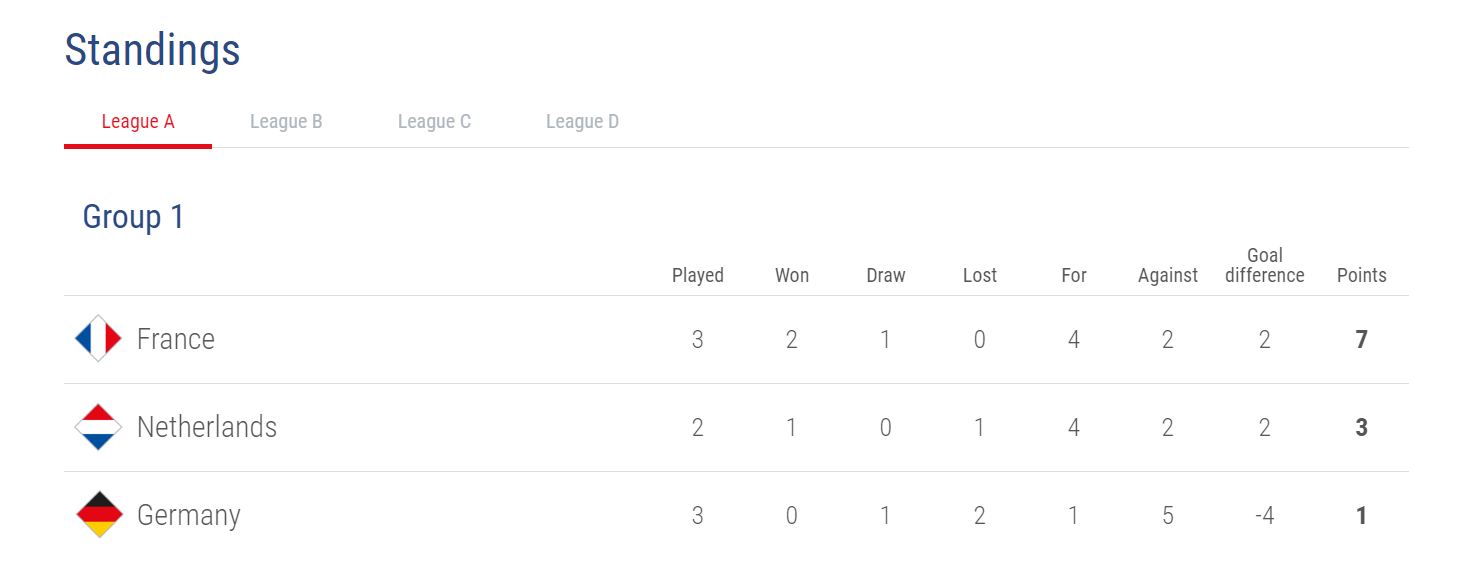Select the Group 1 heading
1472x562 pixels.
[133, 217]
